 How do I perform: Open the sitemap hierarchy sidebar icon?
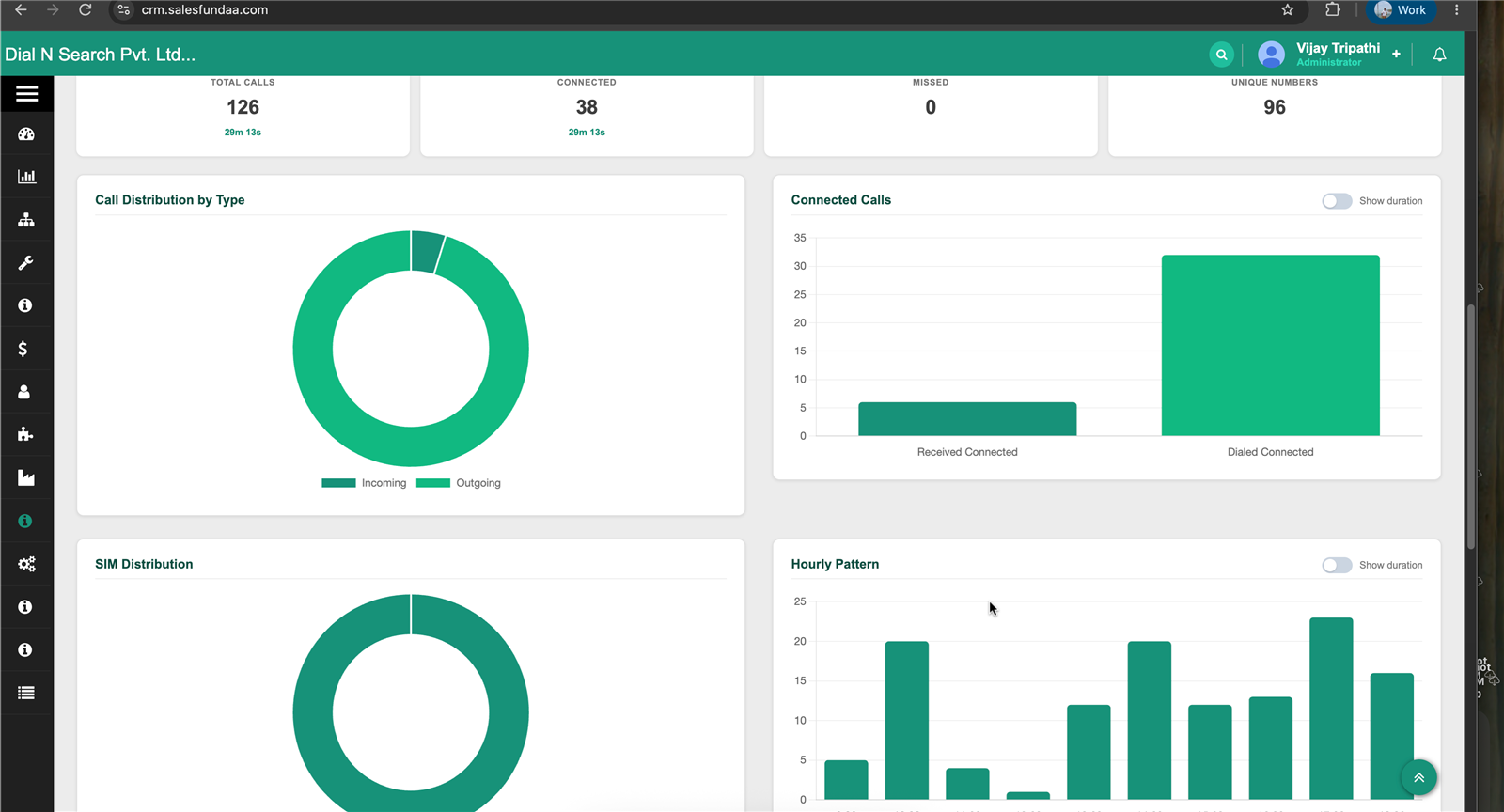[x=26, y=220]
